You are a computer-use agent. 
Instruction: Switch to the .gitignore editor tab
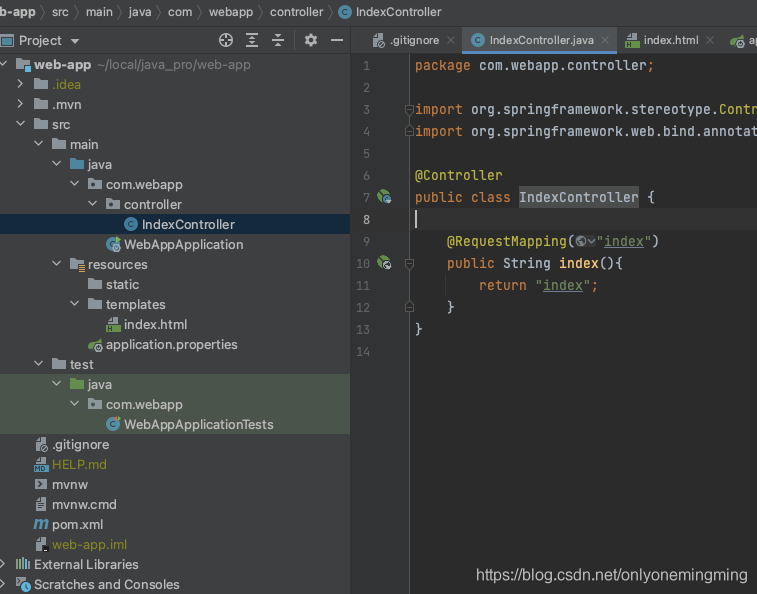tap(414, 40)
